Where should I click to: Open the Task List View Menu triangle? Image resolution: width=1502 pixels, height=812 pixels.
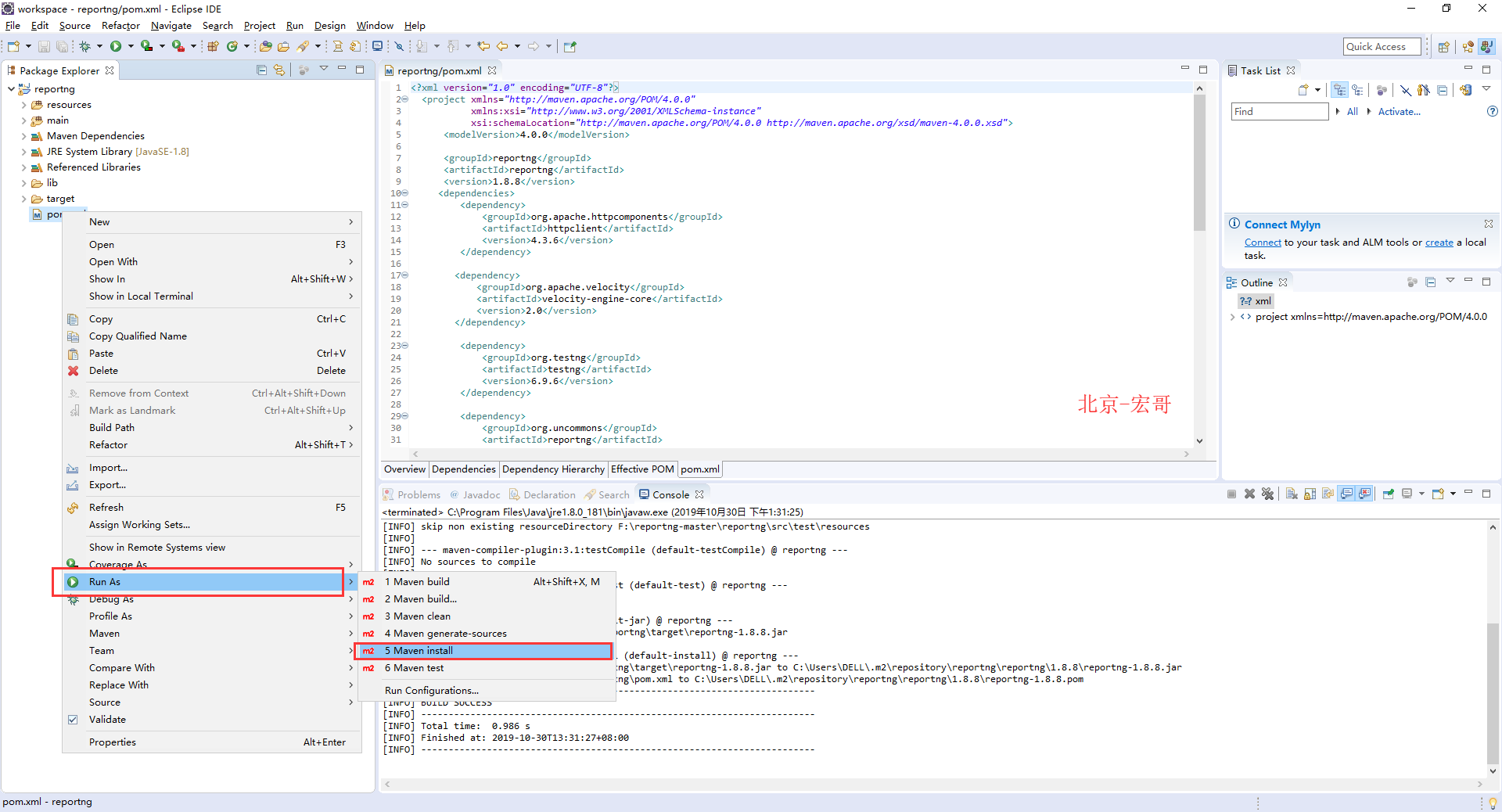click(x=1486, y=88)
